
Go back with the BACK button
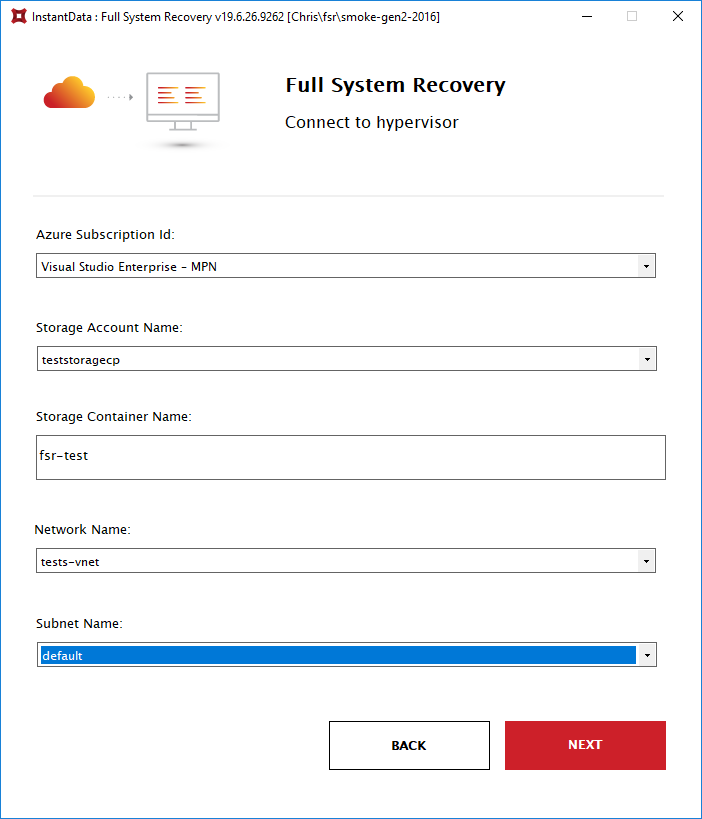point(409,745)
